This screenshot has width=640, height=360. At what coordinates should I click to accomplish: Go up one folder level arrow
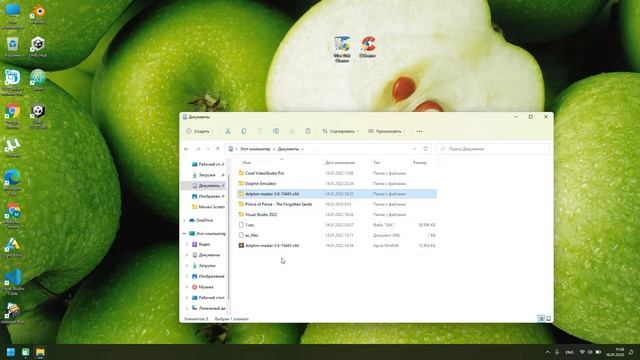[218, 149]
